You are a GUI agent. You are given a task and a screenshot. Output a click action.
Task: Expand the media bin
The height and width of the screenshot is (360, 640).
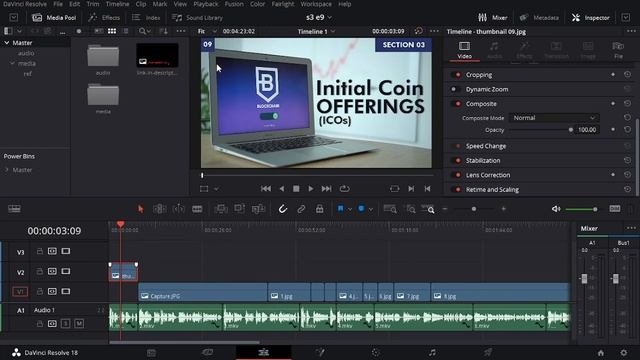tap(12, 63)
